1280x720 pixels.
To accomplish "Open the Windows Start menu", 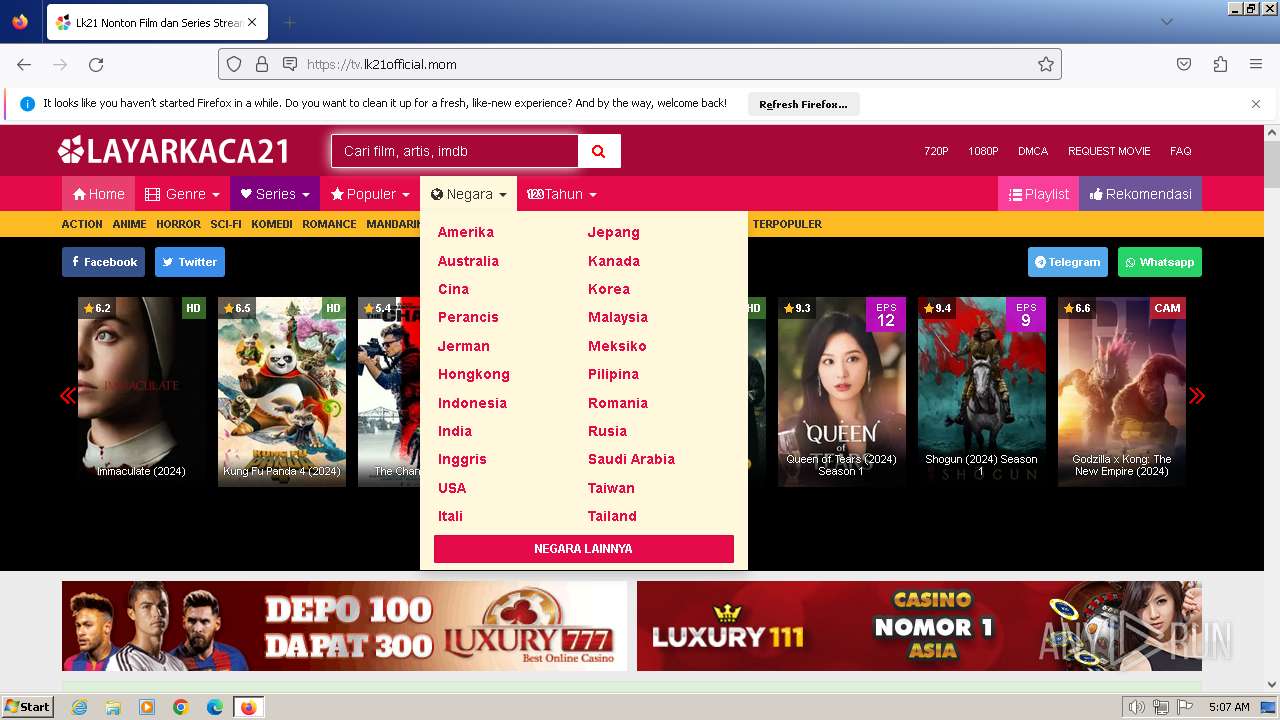I will click(27, 707).
